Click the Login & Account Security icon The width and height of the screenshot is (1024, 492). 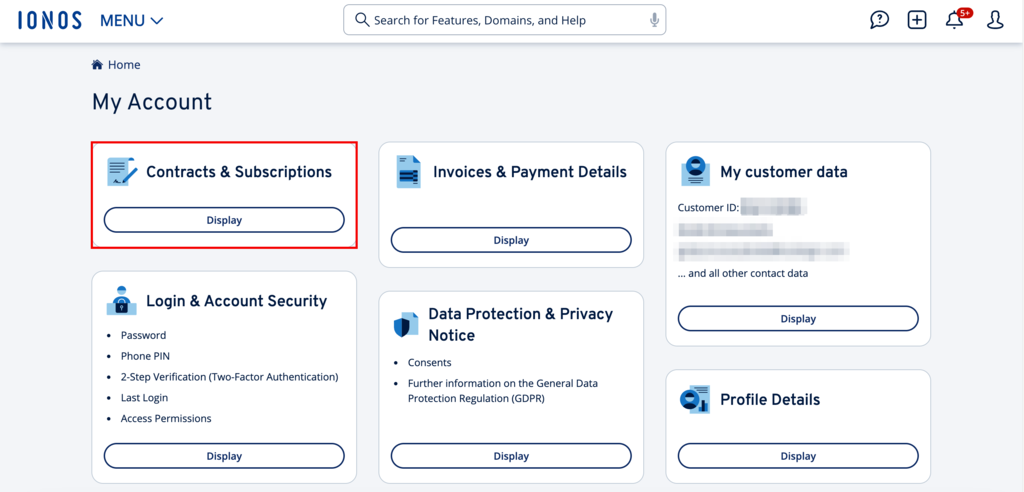coord(122,300)
